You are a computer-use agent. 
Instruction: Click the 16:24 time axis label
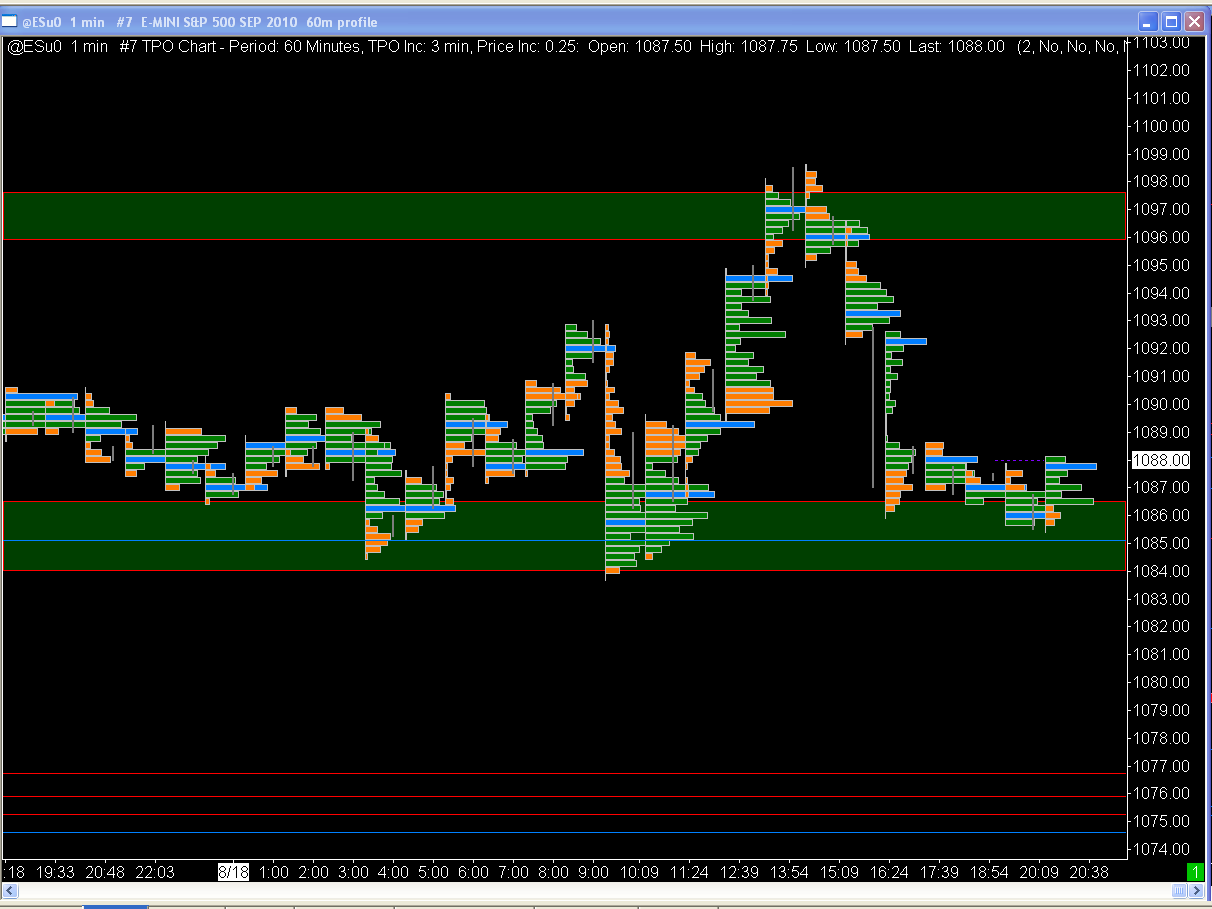click(889, 872)
